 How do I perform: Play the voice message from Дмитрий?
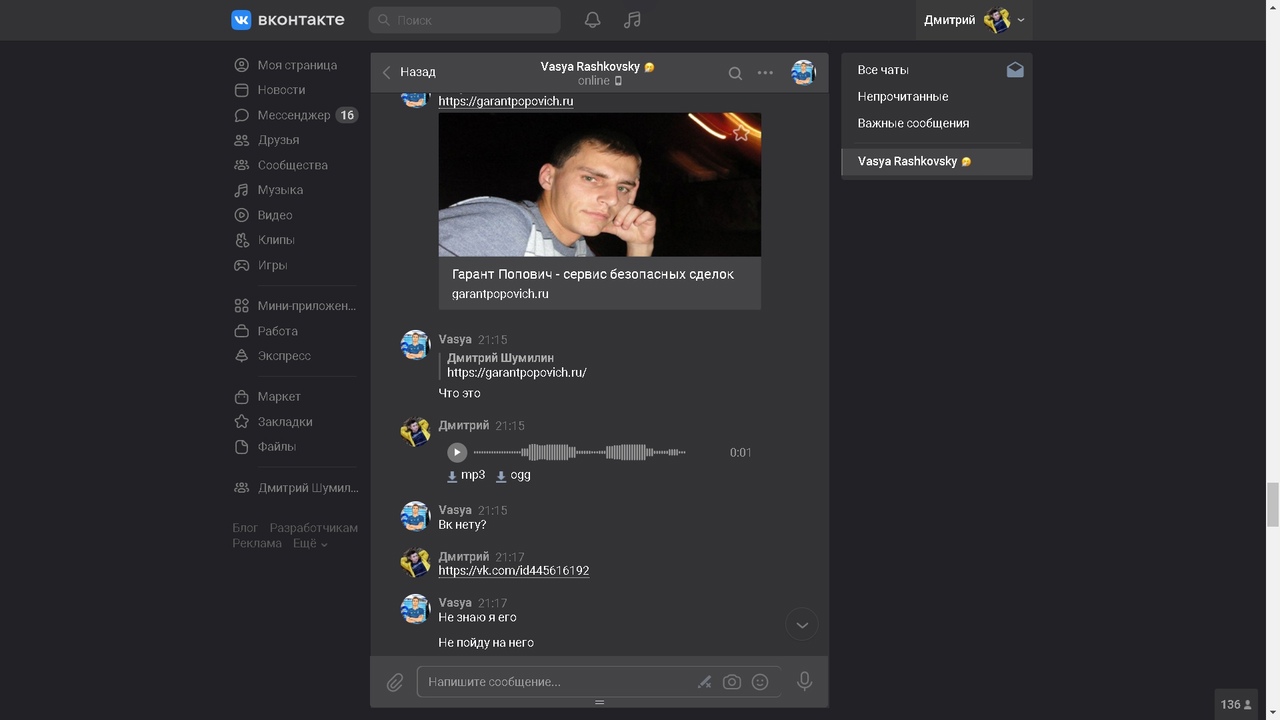point(457,452)
